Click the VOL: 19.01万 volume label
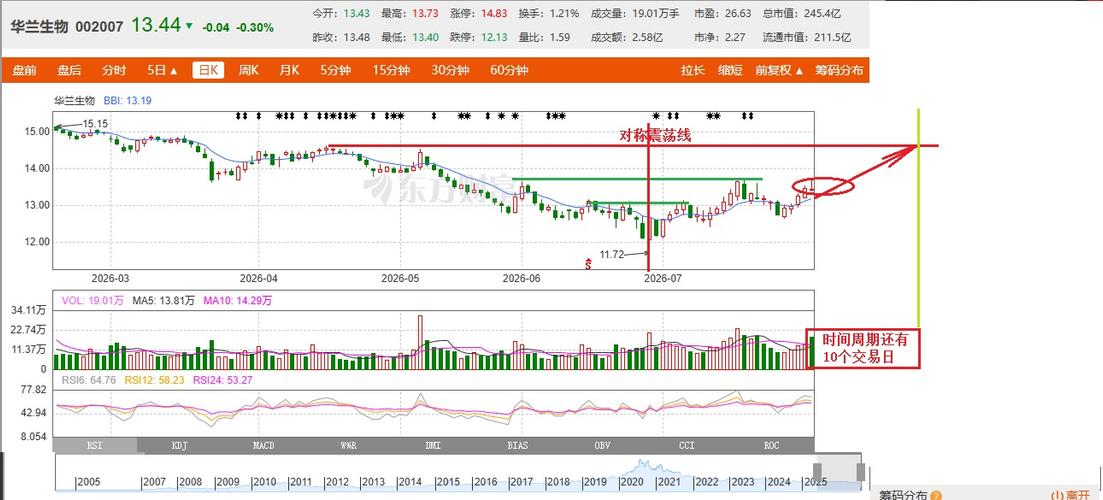1103x500 pixels. [x=92, y=300]
